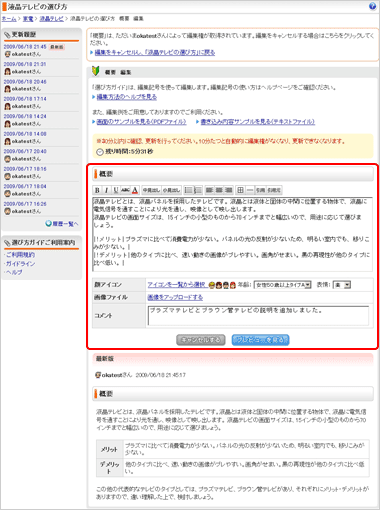Image resolution: width=380 pixels, height=510 pixels.
Task: Apply italic formatting with the I button
Action: point(106,190)
